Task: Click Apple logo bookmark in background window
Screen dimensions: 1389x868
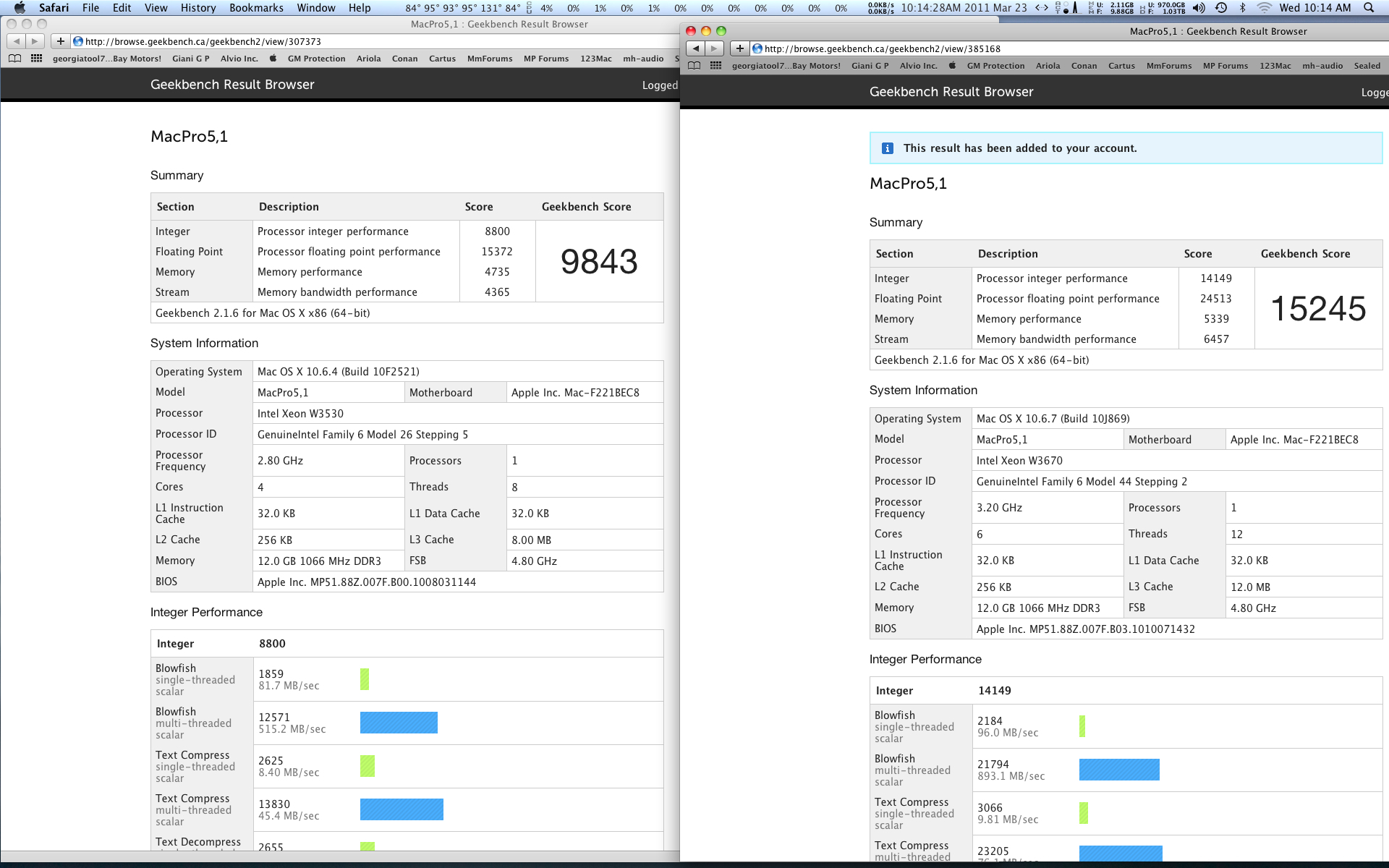Action: 273,59
